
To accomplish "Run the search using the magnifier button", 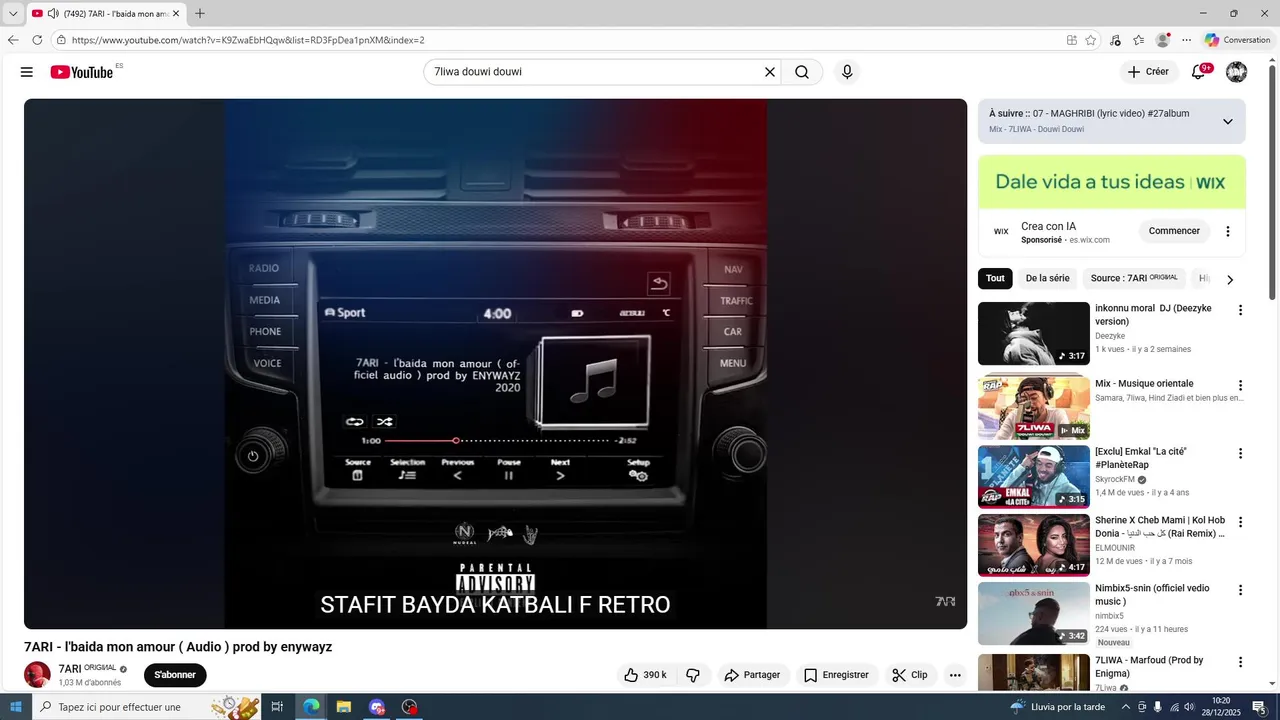I will click(x=802, y=72).
